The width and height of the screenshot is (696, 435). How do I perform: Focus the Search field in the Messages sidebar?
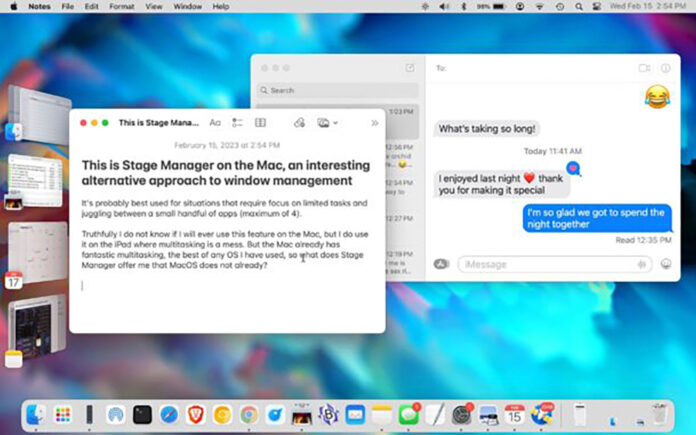[337, 90]
